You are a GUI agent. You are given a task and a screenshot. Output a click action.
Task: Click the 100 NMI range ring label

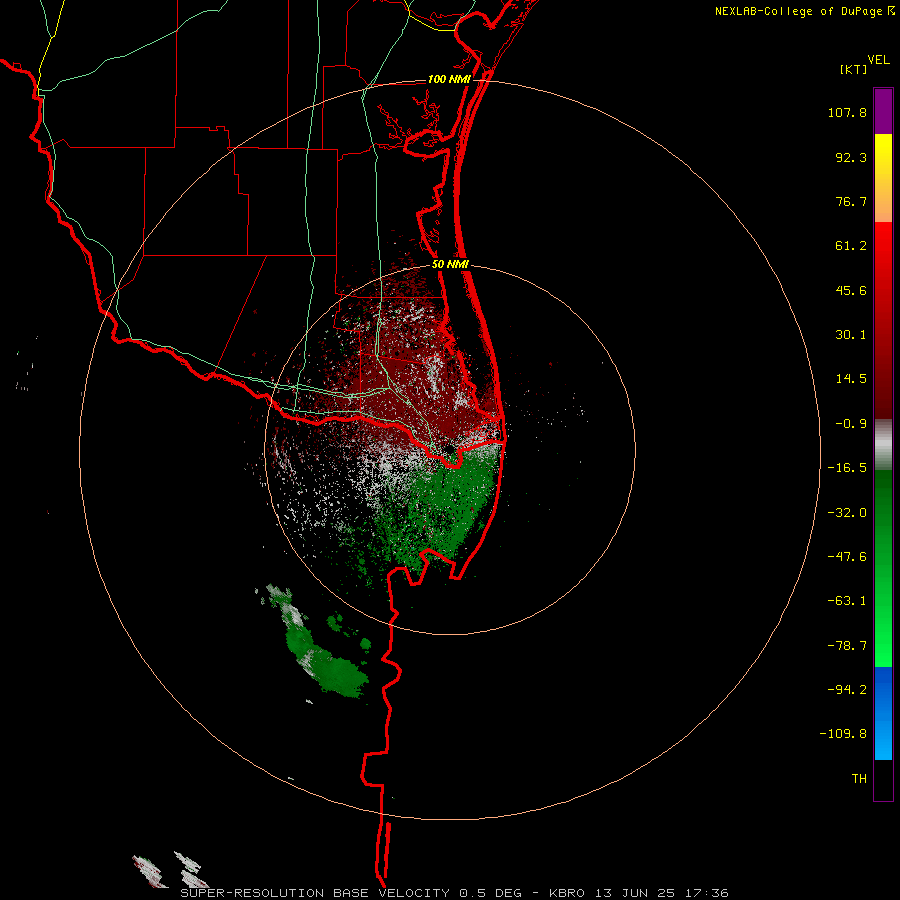point(449,79)
